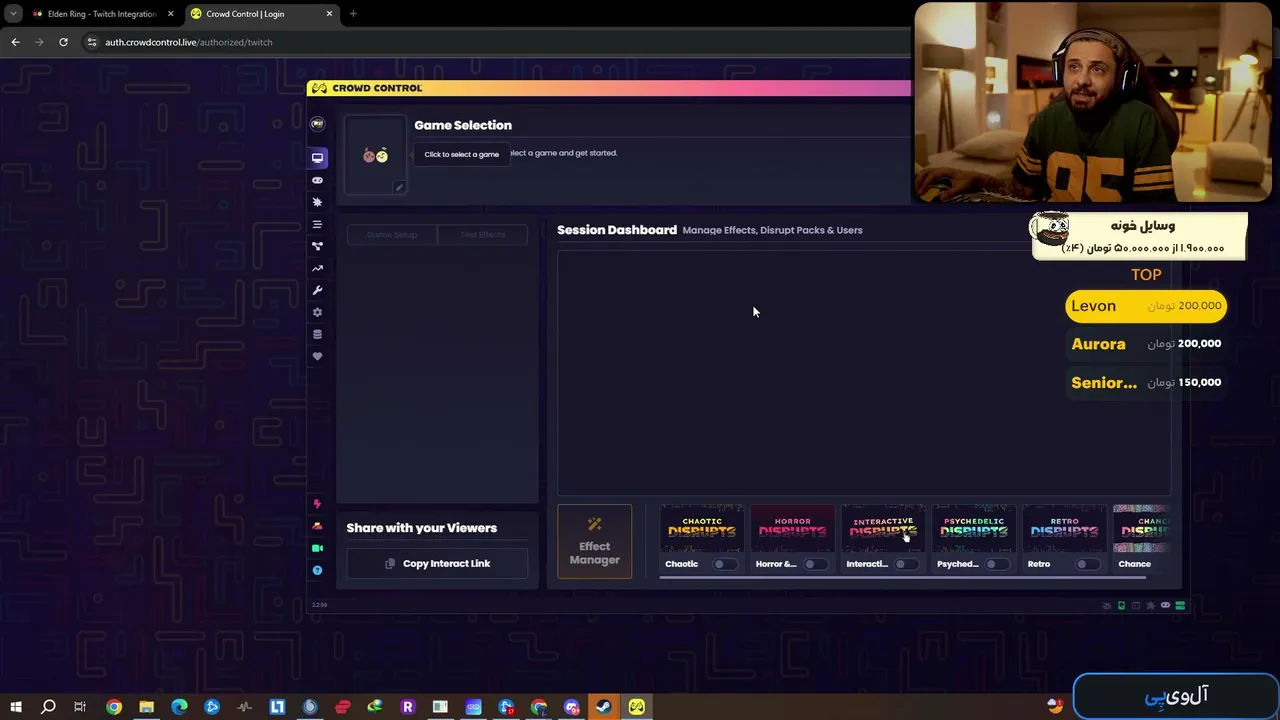Image resolution: width=1280 pixels, height=720 pixels.
Task: Switch to the Crowd Control Login browser tab
Action: pos(261,14)
